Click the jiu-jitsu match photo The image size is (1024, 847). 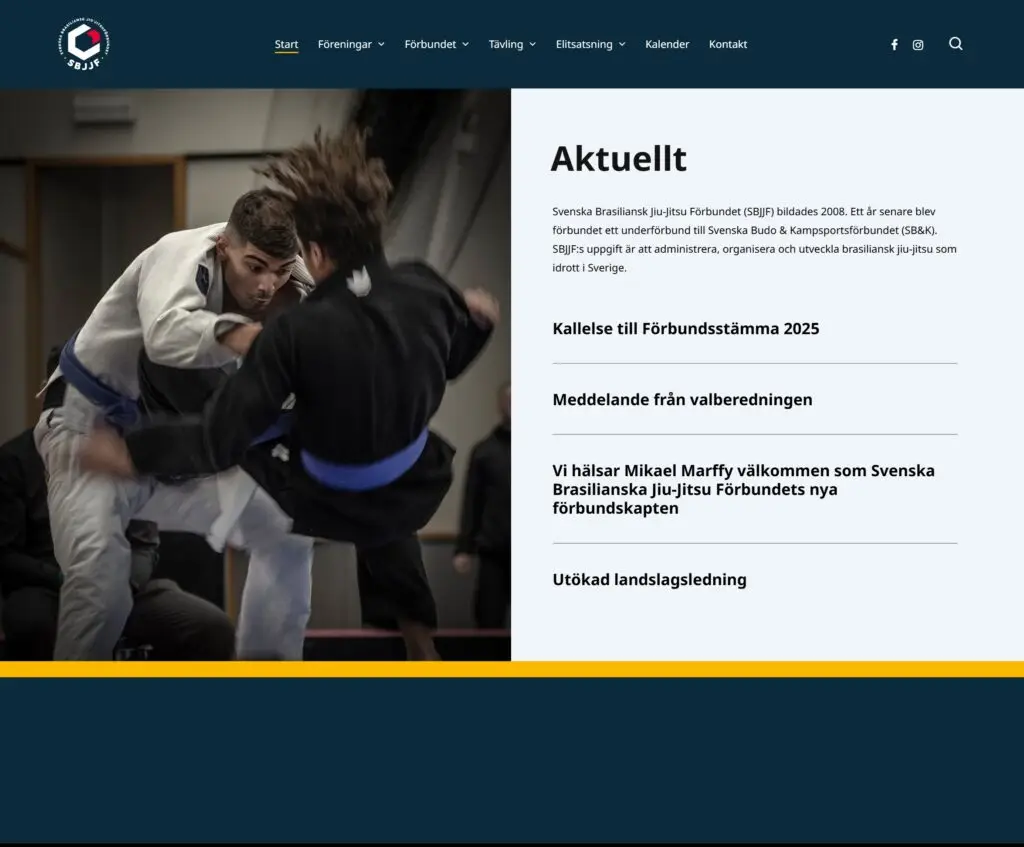[x=255, y=374]
